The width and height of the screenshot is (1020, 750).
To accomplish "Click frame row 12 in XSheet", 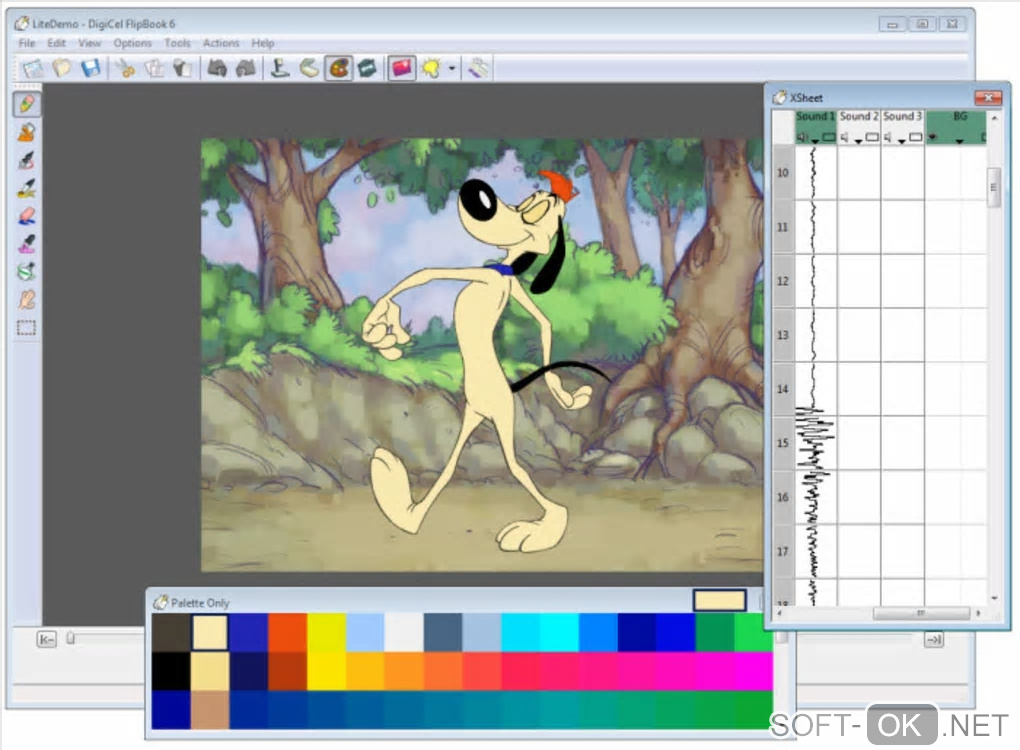I will click(x=783, y=281).
